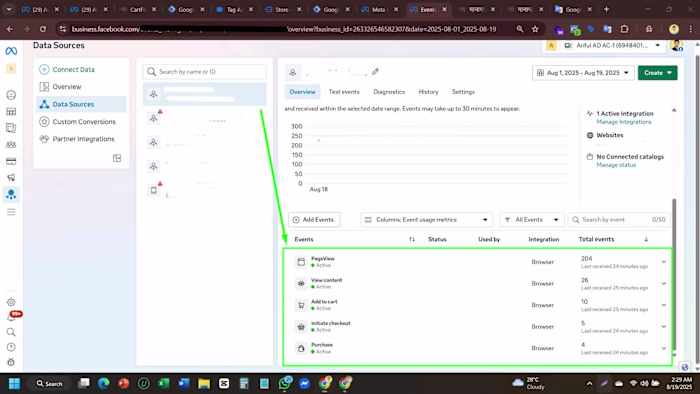Reload the page with the browser refresh icon
Screen dimensions: 700x394
(x=43, y=29)
